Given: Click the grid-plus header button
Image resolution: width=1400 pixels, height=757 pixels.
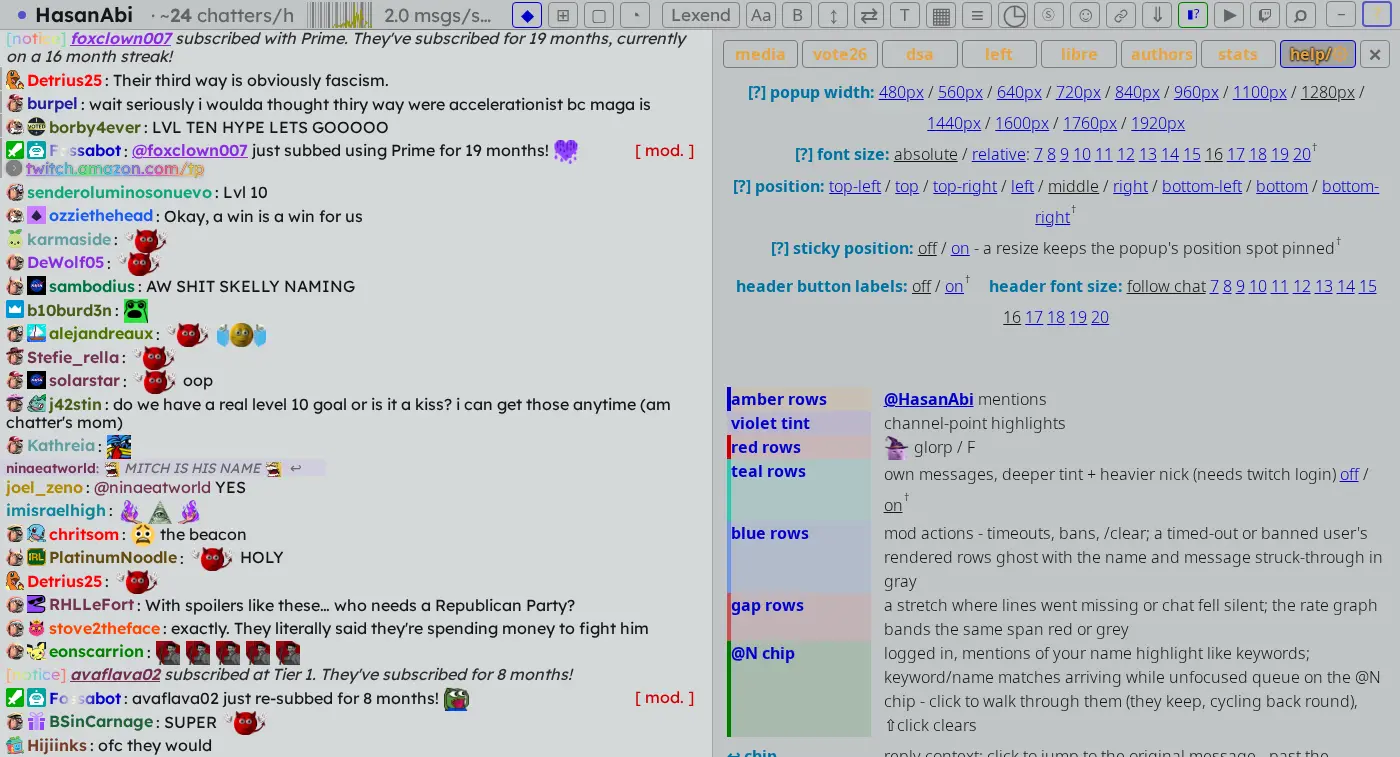Looking at the screenshot, I should [x=563, y=15].
